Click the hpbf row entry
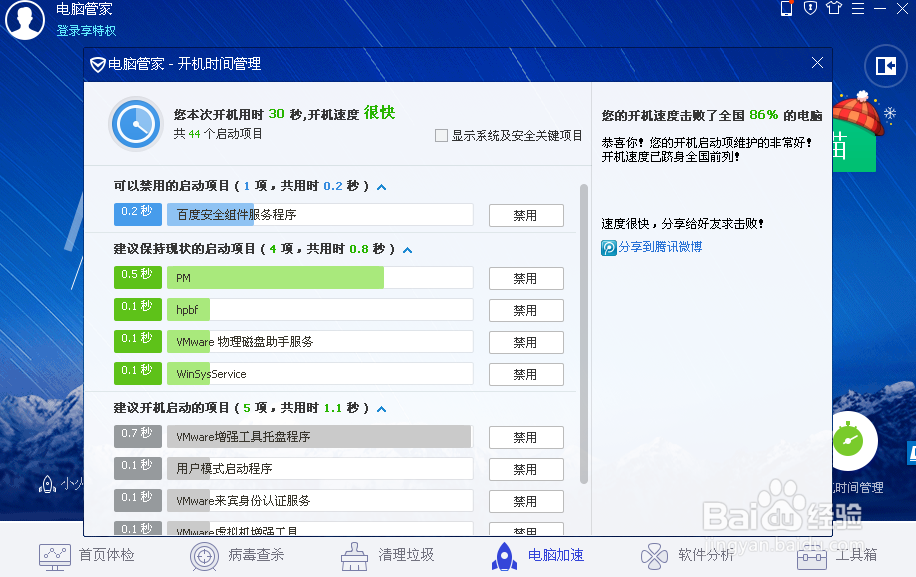Image resolution: width=916 pixels, height=577 pixels. pos(320,310)
